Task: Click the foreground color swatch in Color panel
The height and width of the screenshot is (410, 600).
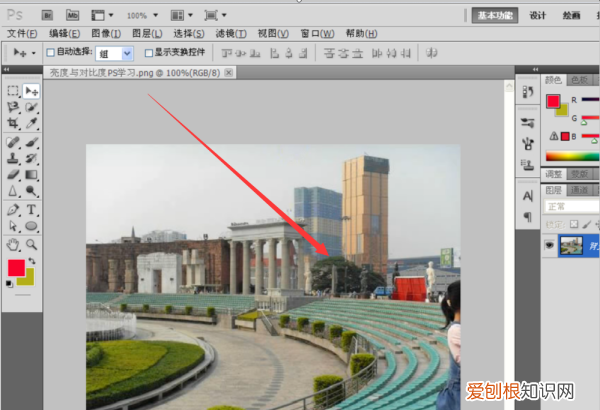Action: tap(551, 100)
